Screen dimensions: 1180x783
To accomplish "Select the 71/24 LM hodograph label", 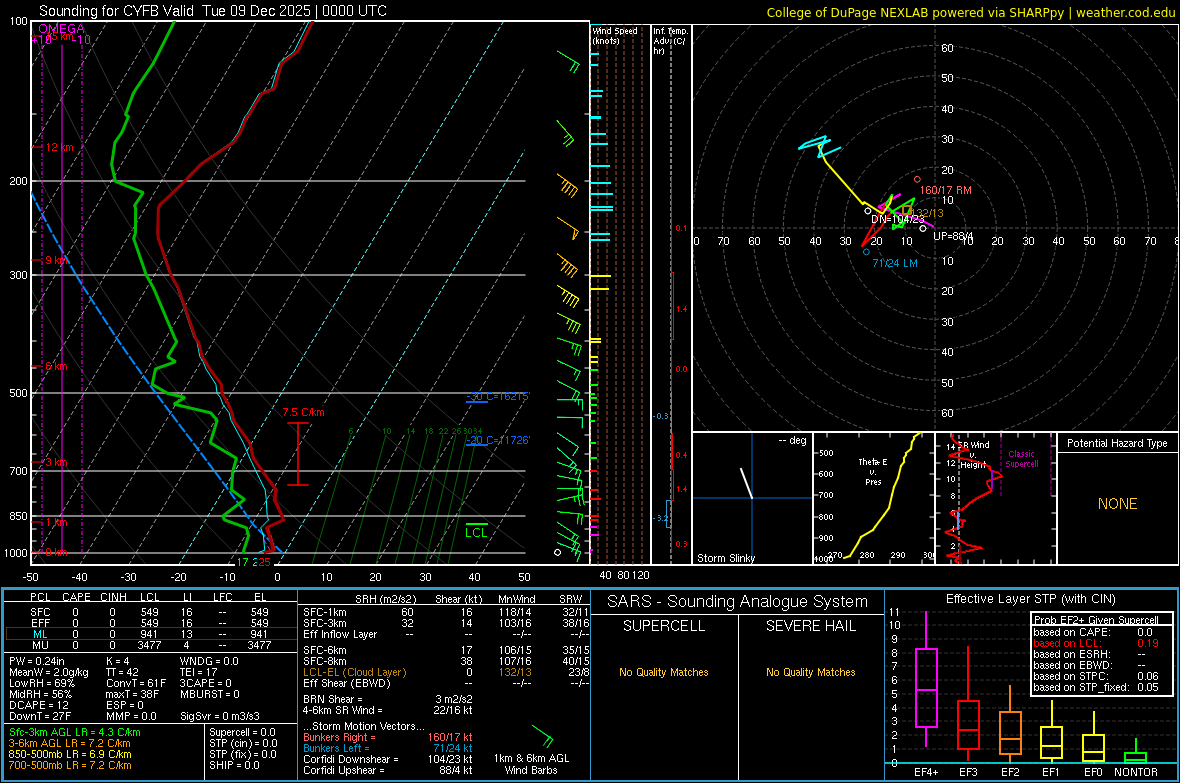I will click(895, 264).
